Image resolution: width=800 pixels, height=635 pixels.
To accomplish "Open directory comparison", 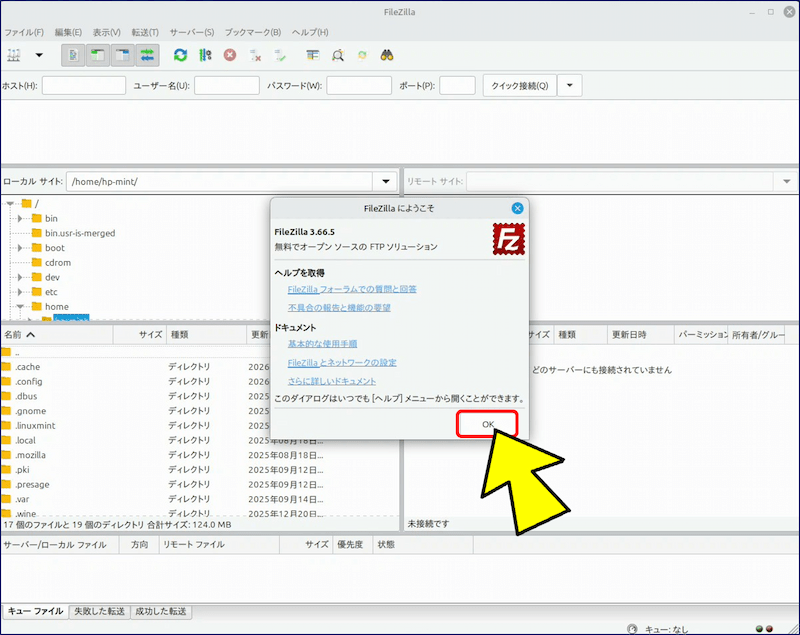I will (336, 56).
